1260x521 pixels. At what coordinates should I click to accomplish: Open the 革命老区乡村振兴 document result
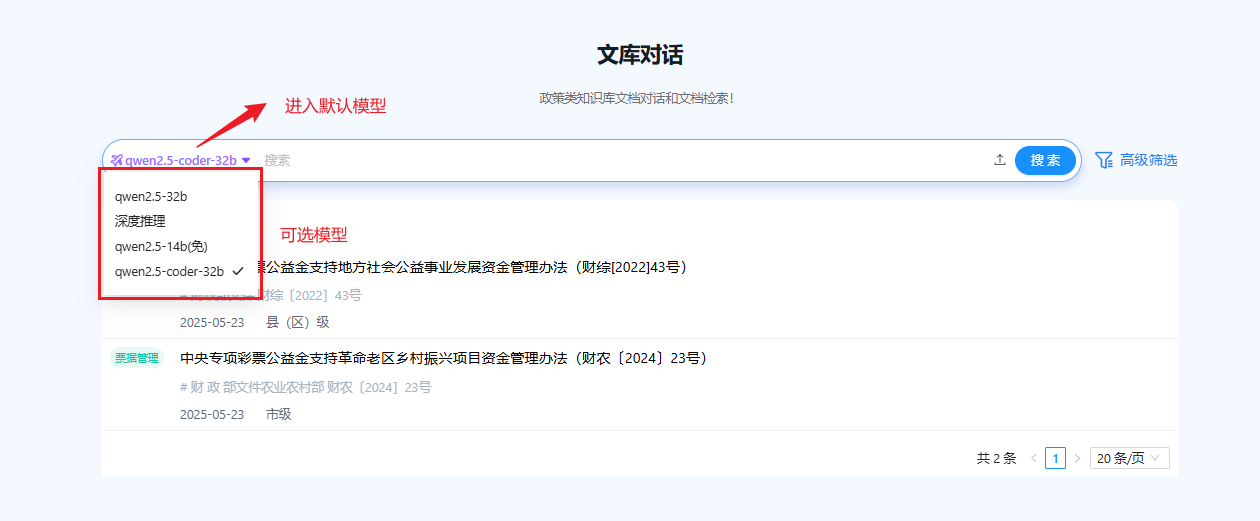tap(444, 358)
